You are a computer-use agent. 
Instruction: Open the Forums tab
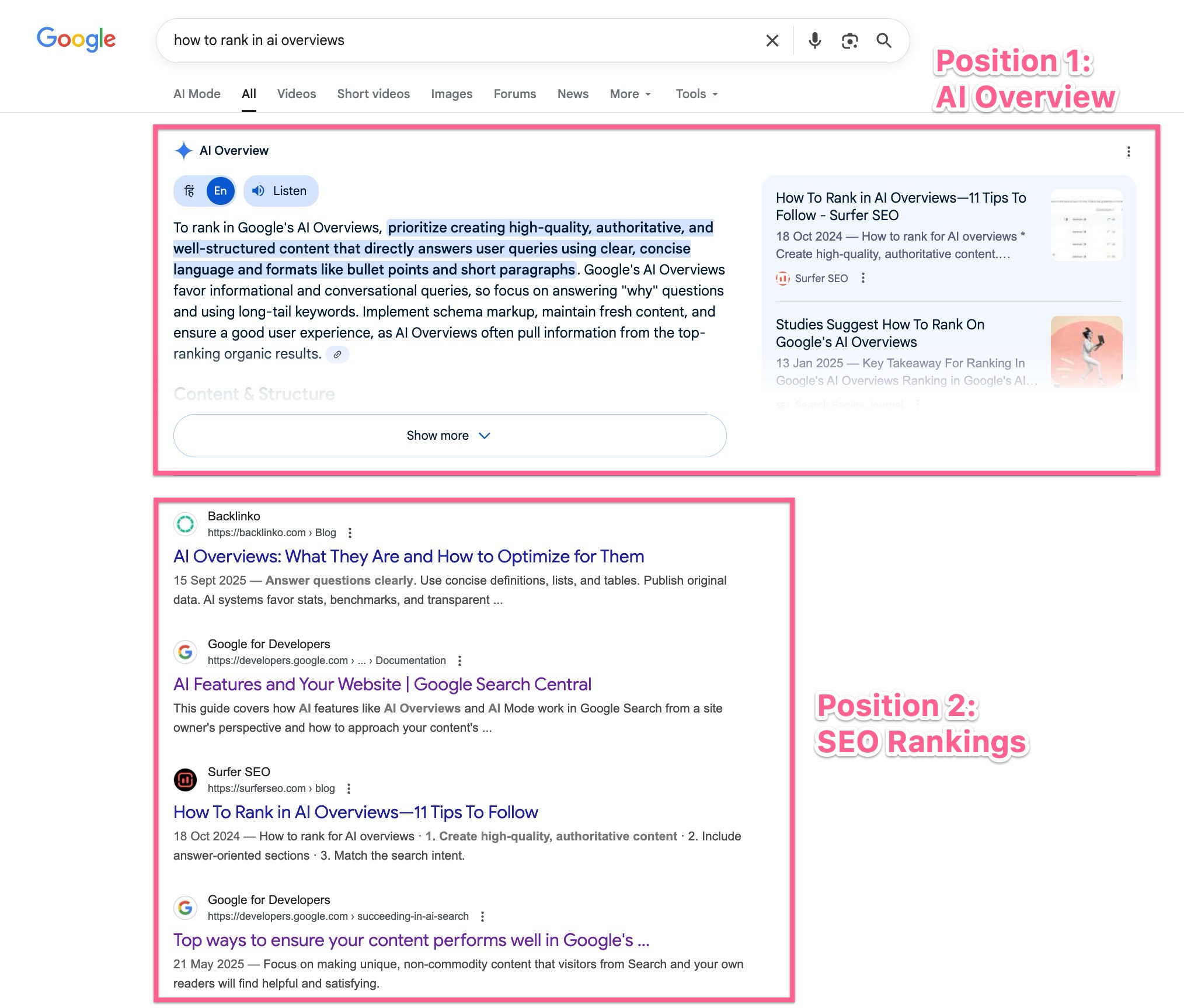(515, 94)
